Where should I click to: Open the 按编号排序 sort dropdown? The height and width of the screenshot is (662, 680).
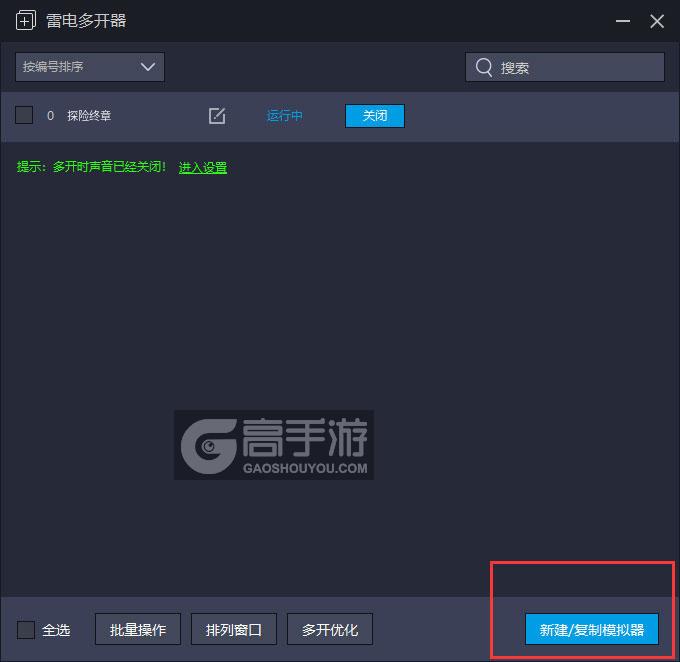pos(90,67)
